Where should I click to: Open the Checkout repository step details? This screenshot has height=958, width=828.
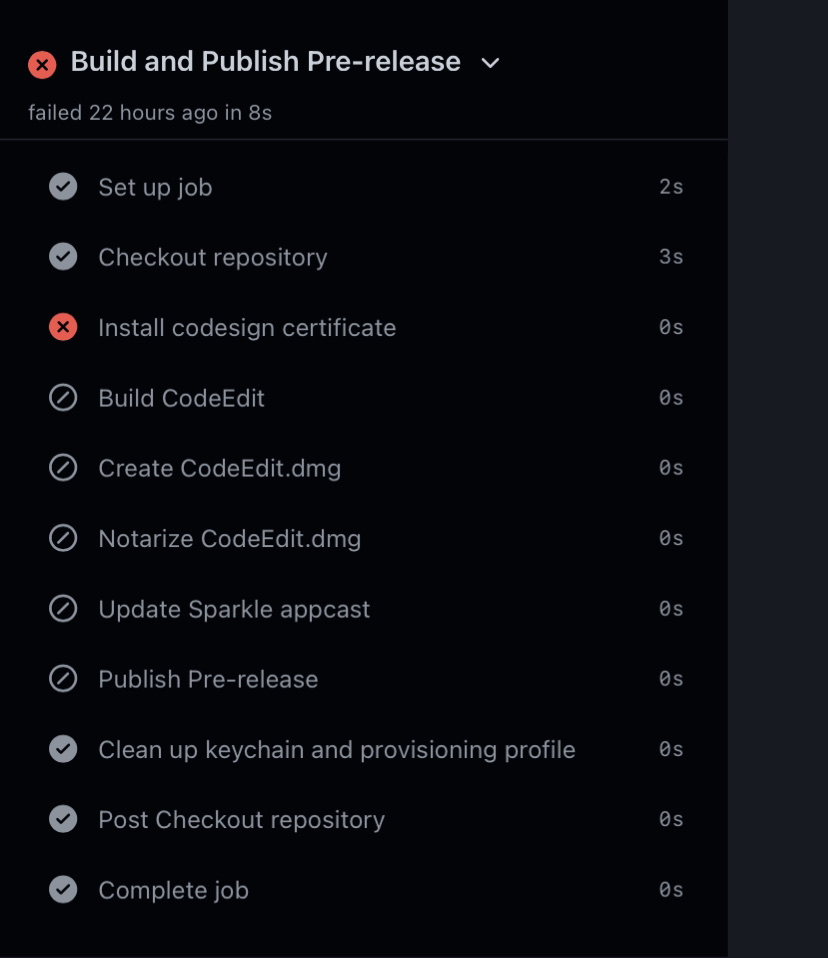pyautogui.click(x=212, y=257)
